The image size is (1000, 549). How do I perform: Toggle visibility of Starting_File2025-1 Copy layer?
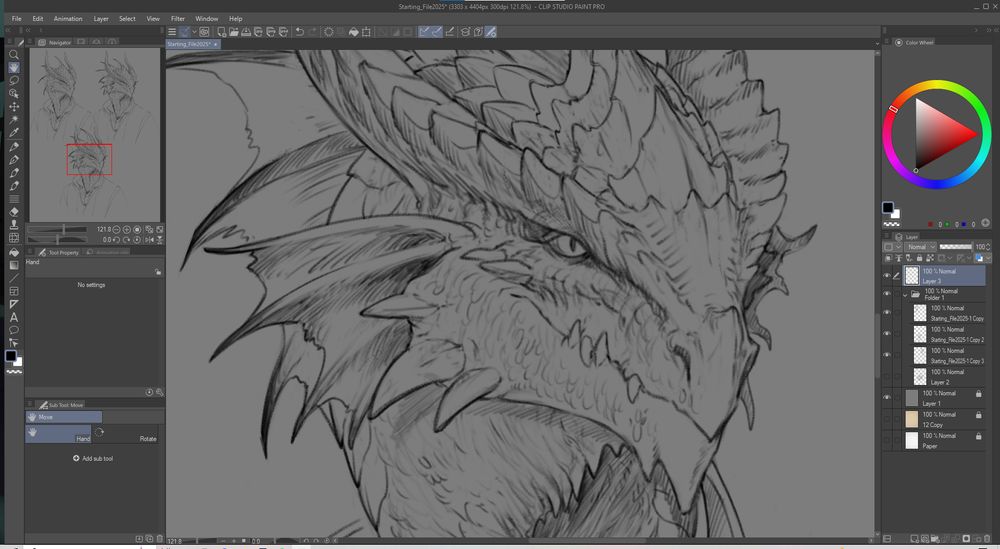tap(886, 312)
